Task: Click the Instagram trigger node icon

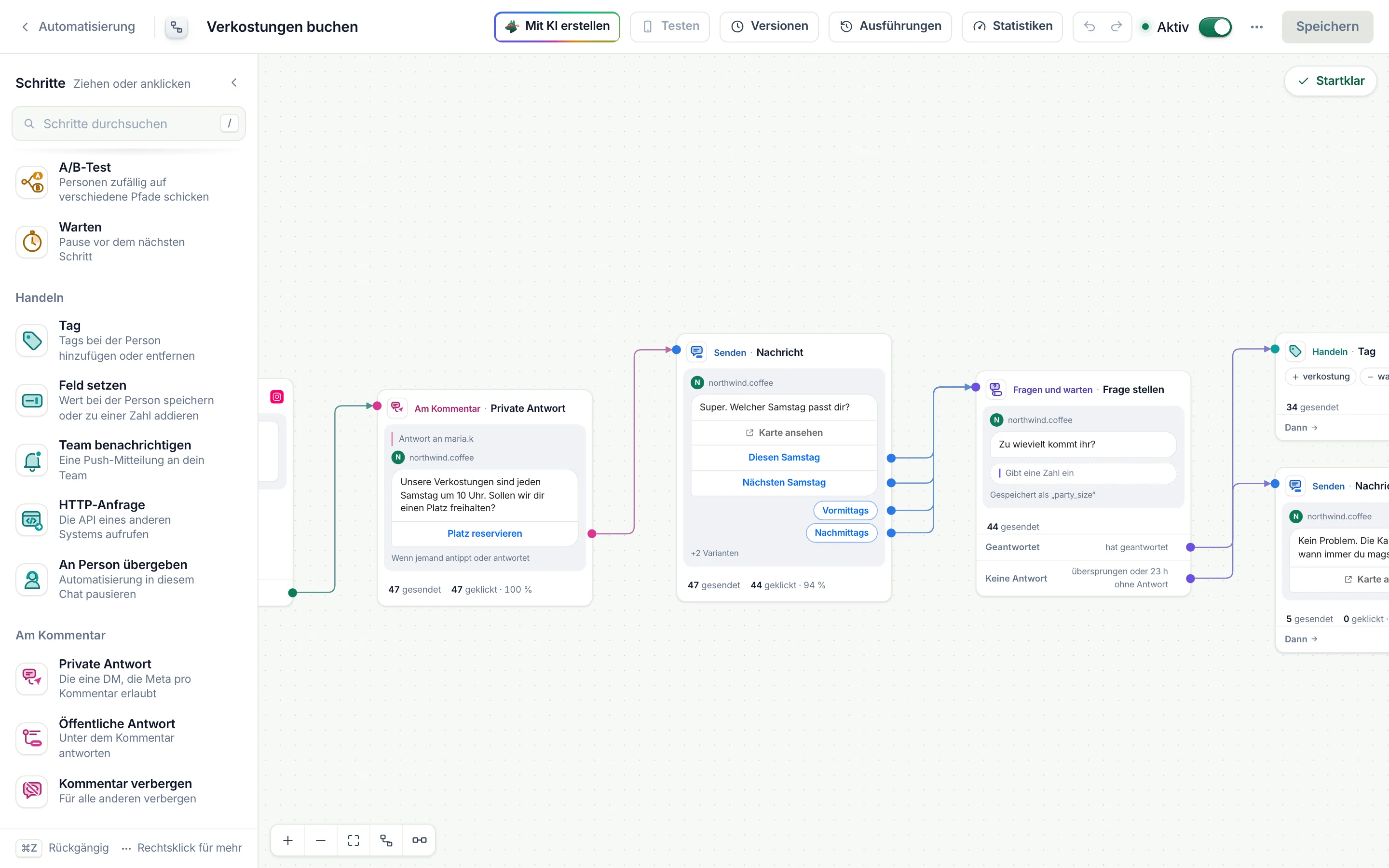Action: coord(277,397)
